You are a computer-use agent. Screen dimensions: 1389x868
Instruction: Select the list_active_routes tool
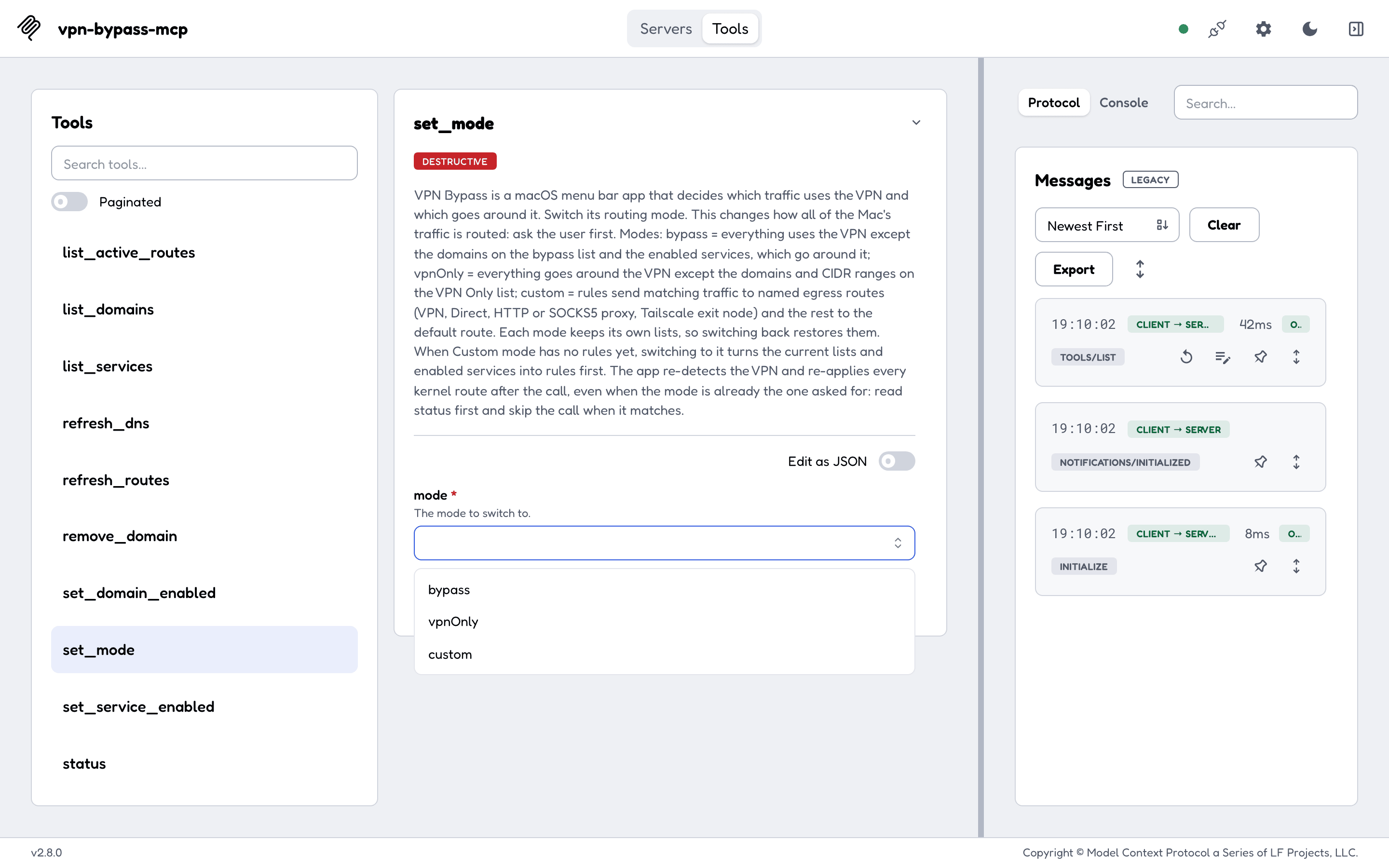[204, 253]
